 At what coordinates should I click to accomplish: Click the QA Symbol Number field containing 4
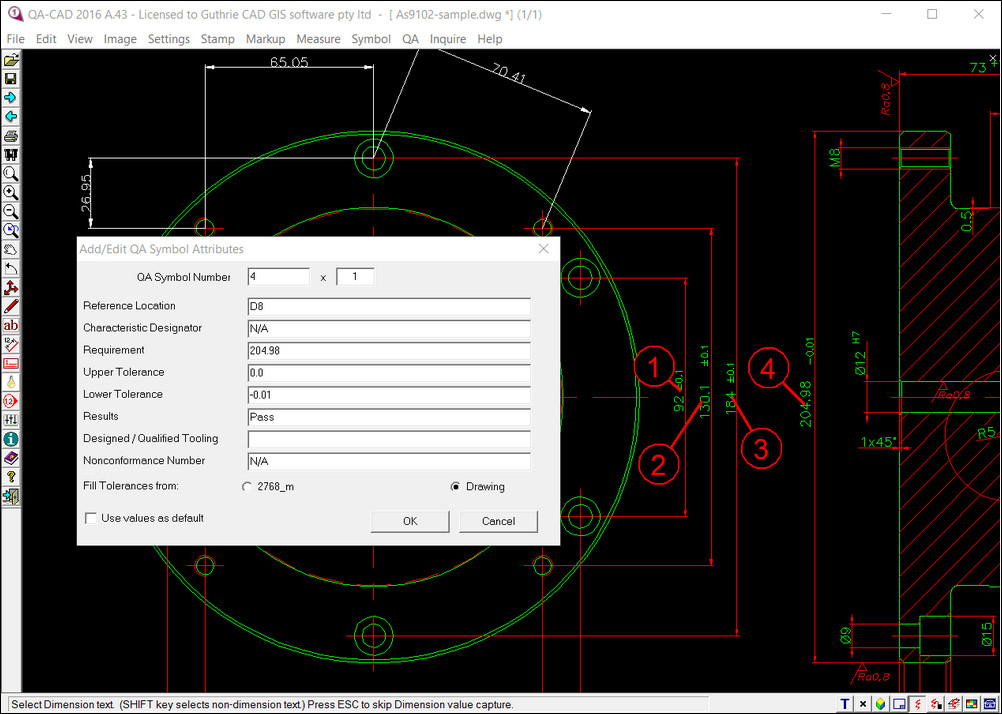pyautogui.click(x=279, y=277)
